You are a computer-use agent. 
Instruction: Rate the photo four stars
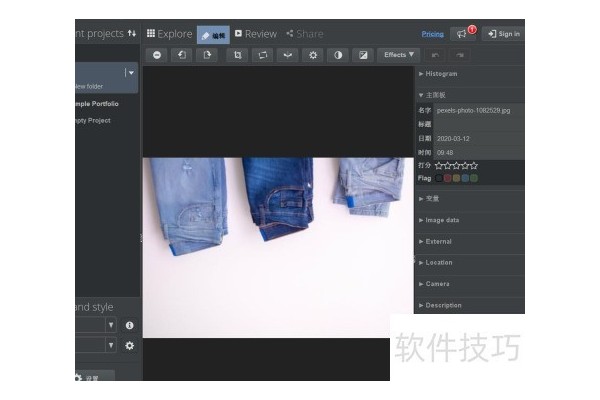[465, 166]
